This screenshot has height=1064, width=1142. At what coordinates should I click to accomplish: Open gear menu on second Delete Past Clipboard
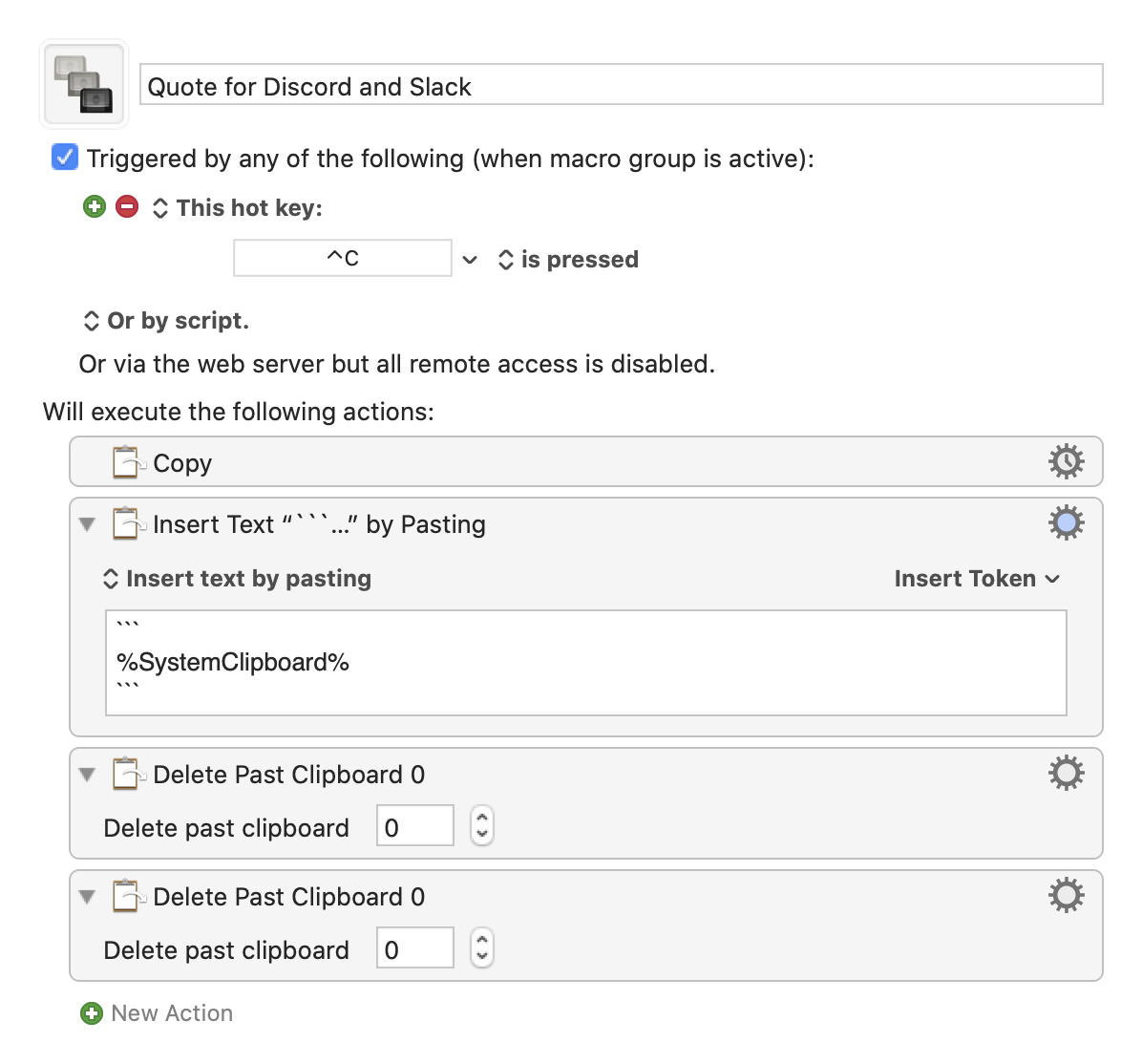point(1067,895)
